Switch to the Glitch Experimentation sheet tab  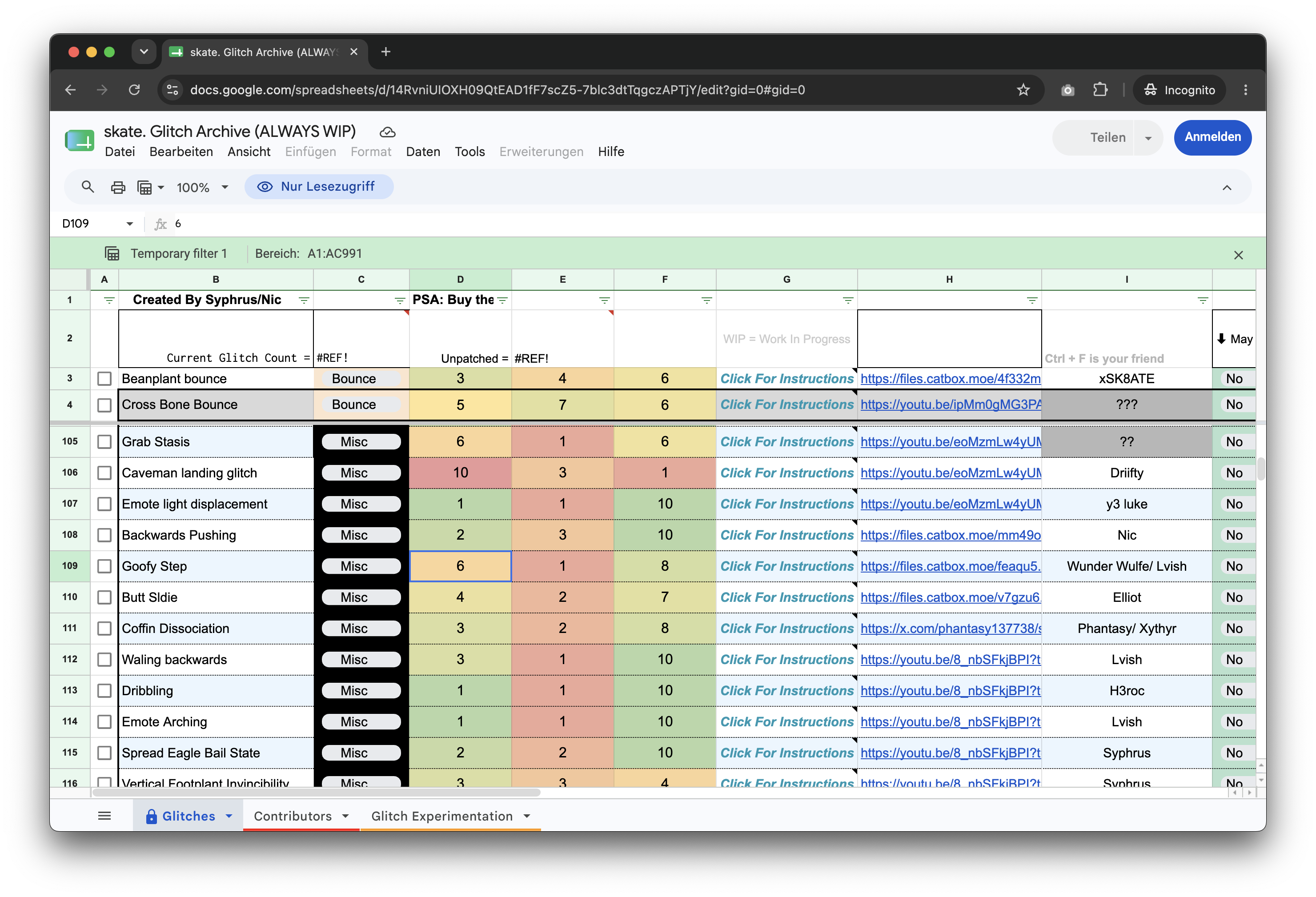[441, 816]
